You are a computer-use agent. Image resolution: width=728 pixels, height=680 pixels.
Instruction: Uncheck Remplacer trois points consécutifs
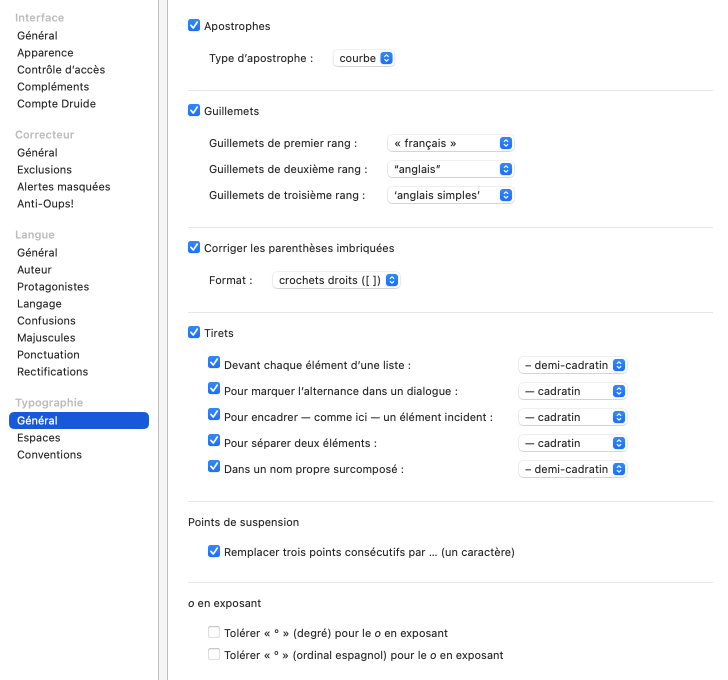click(214, 551)
